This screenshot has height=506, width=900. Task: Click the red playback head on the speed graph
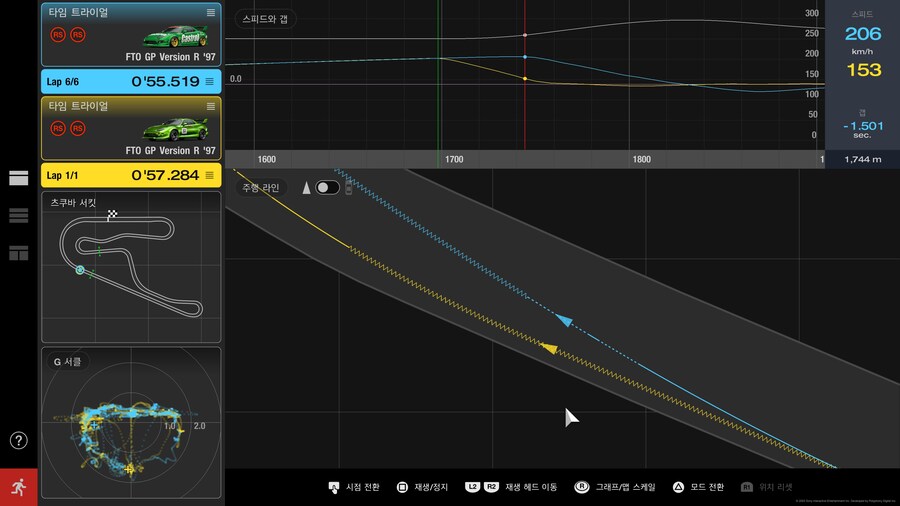(x=525, y=76)
